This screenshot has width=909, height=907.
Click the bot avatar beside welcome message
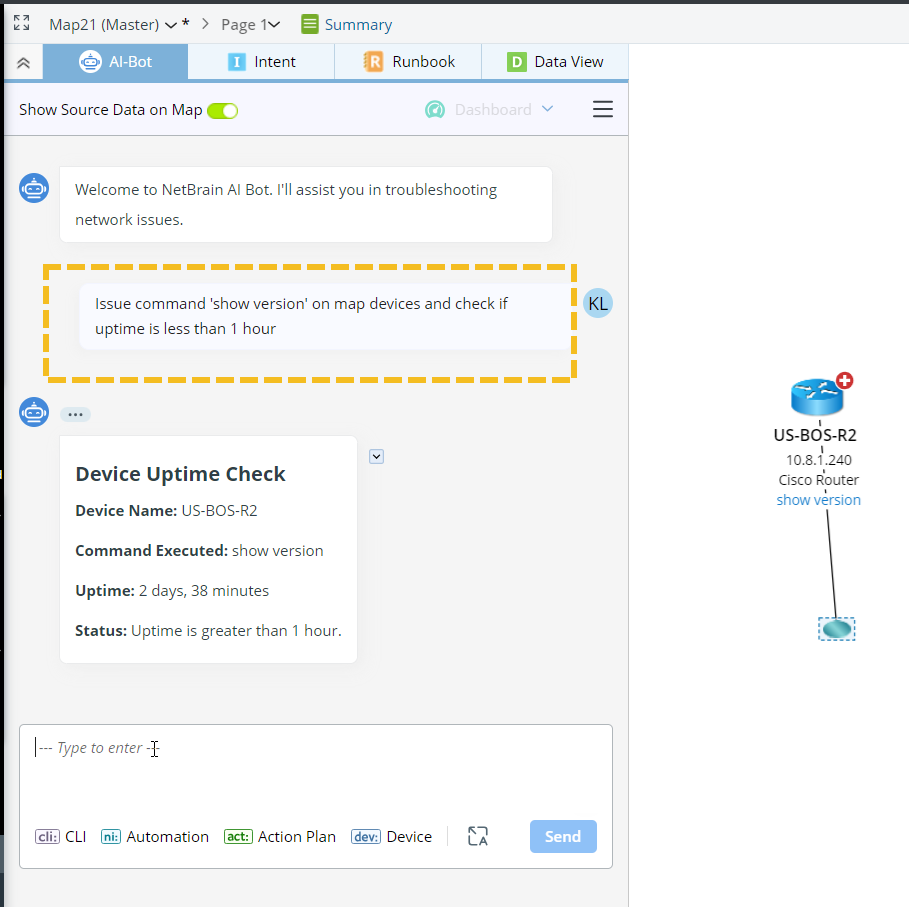34,188
